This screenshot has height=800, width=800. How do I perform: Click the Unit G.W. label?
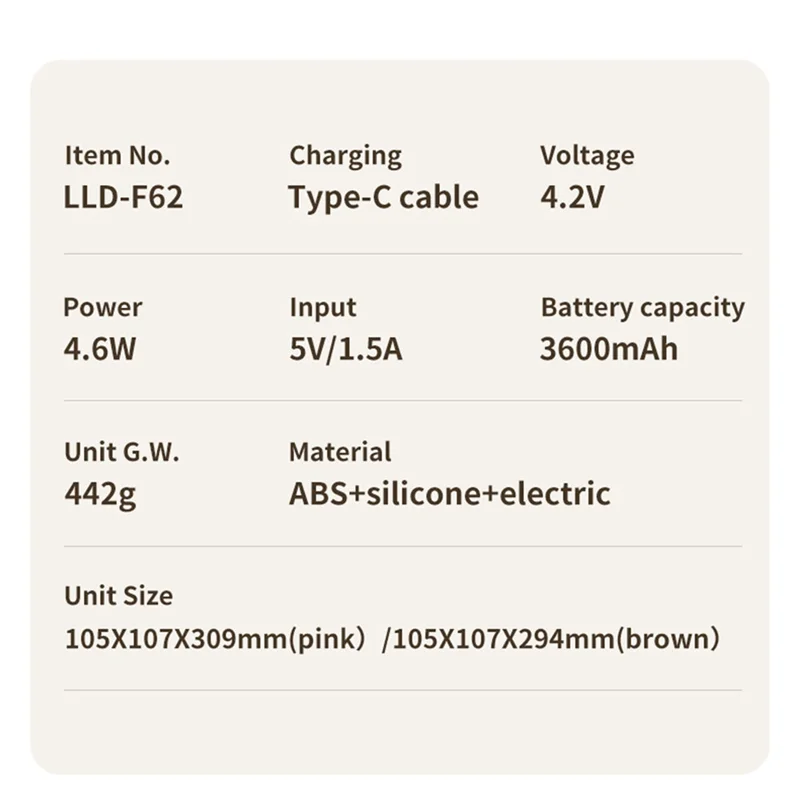(122, 452)
